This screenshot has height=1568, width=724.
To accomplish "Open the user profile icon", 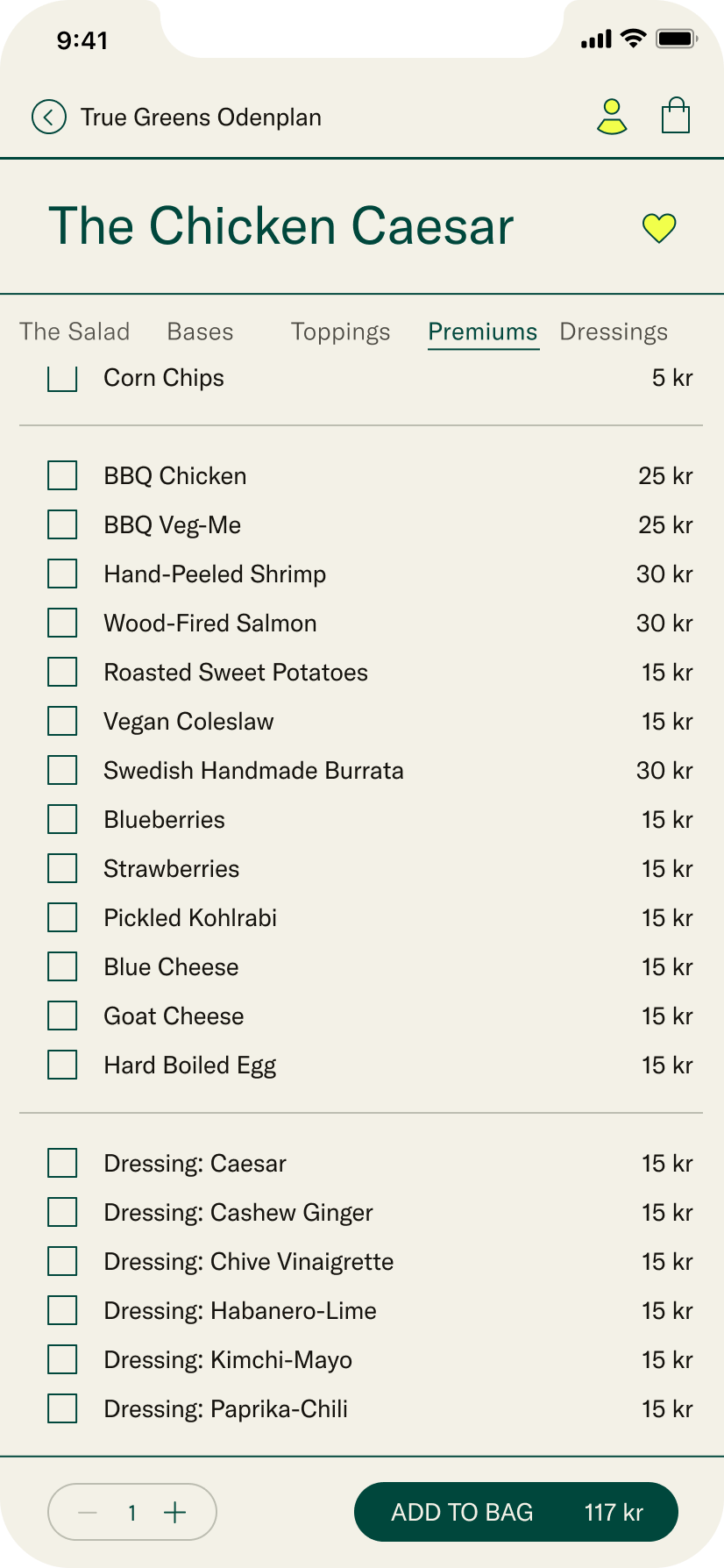I will tap(612, 117).
